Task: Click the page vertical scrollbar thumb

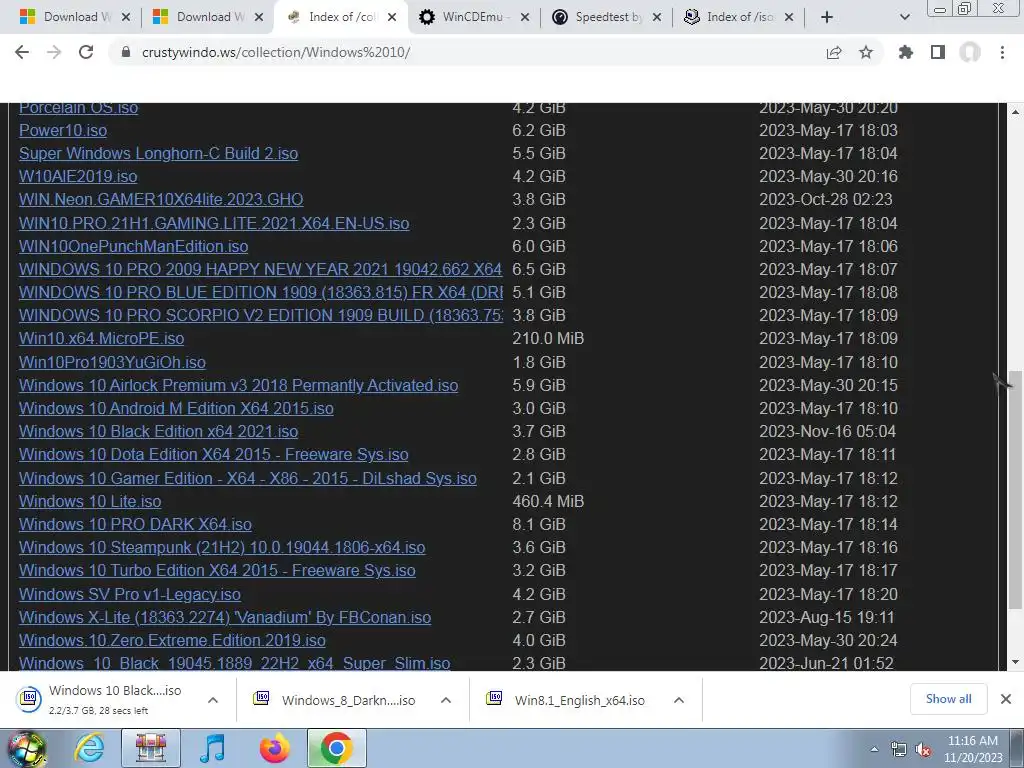Action: (x=1015, y=490)
